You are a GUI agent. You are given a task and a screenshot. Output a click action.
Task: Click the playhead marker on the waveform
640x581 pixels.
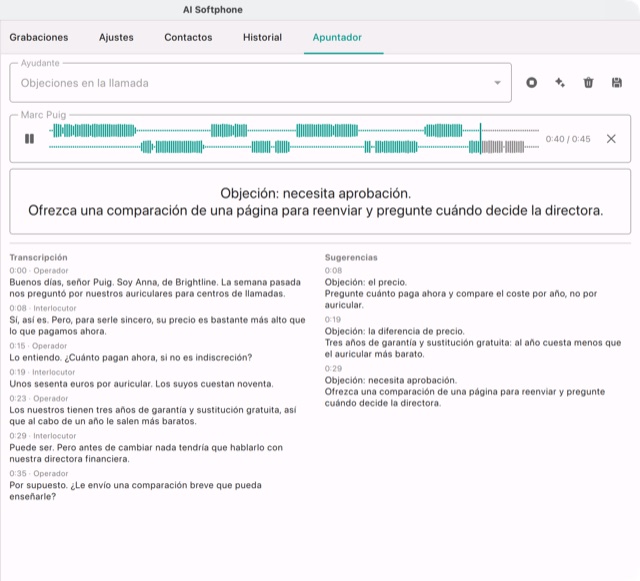[480, 138]
